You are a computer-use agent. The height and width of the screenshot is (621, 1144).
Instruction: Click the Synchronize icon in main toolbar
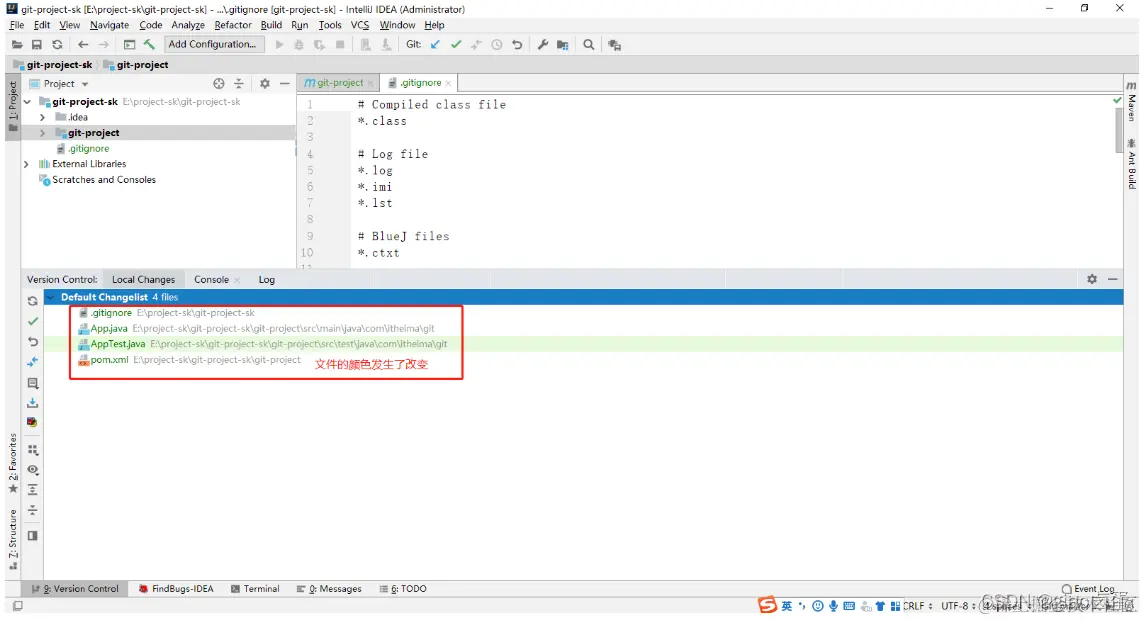pos(57,45)
